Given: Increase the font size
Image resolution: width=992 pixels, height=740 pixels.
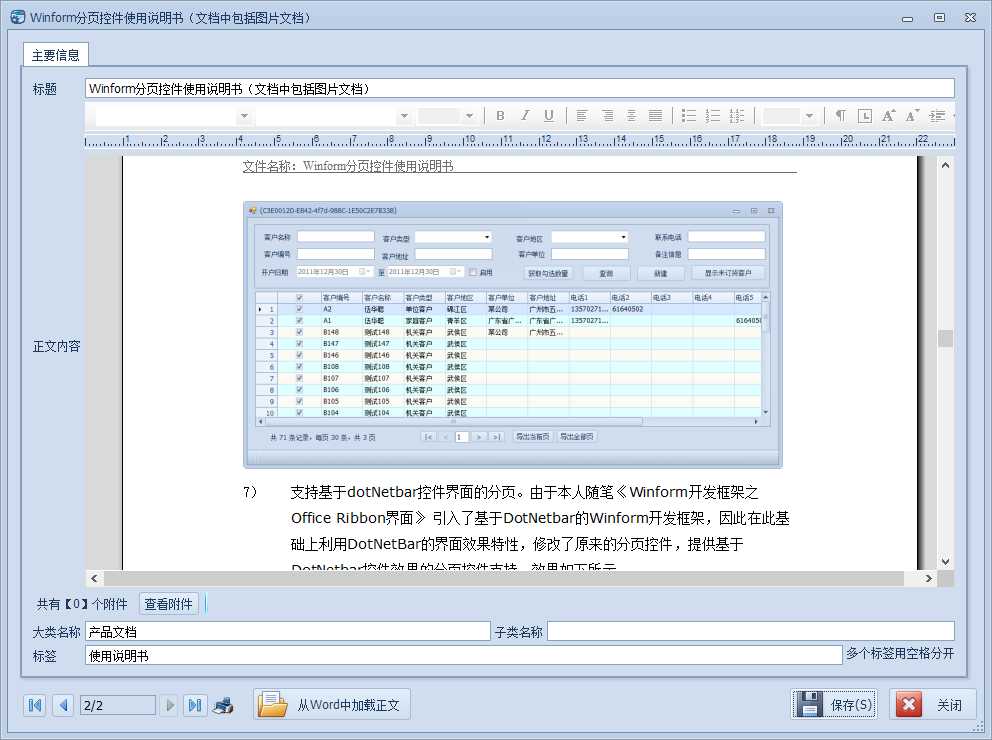Looking at the screenshot, I should click(889, 116).
